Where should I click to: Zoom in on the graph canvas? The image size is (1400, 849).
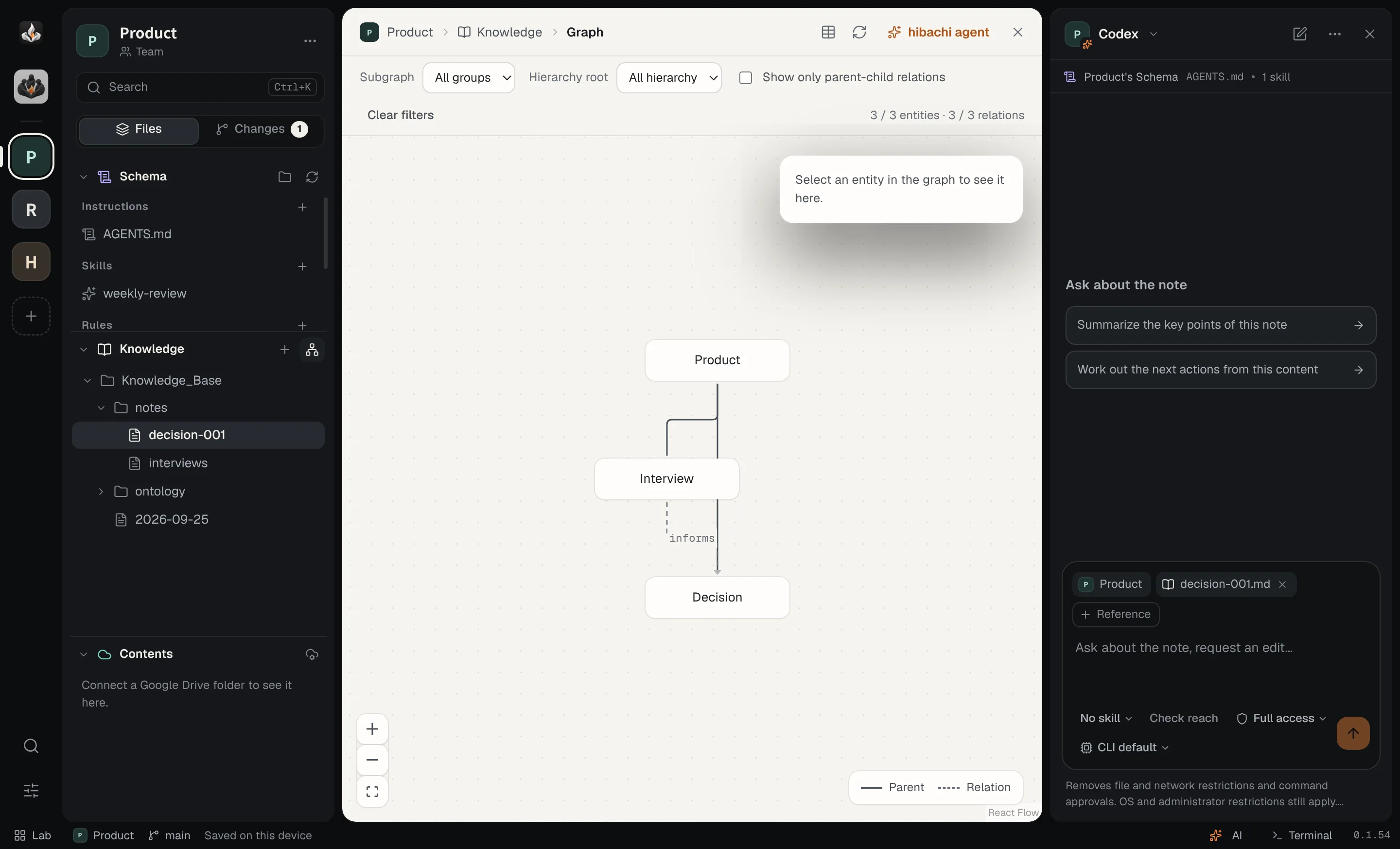tap(372, 729)
